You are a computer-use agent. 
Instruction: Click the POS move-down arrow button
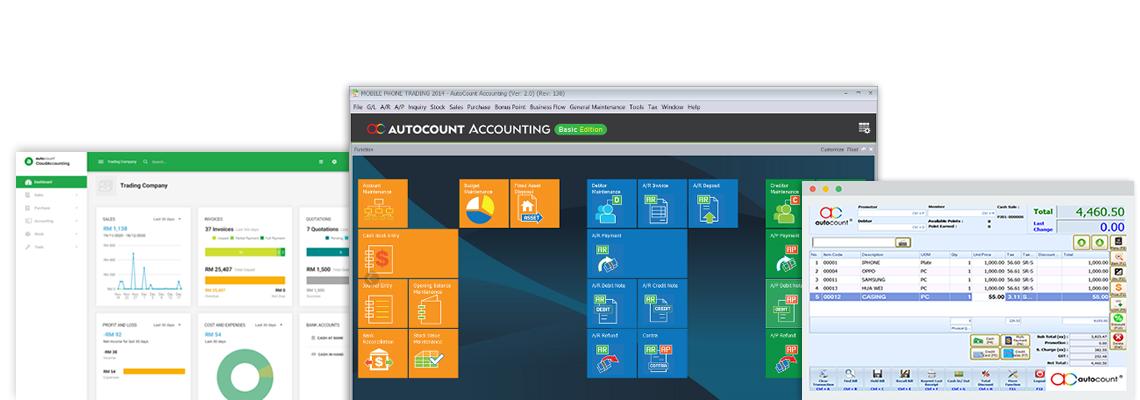pyautogui.click(x=1099, y=242)
